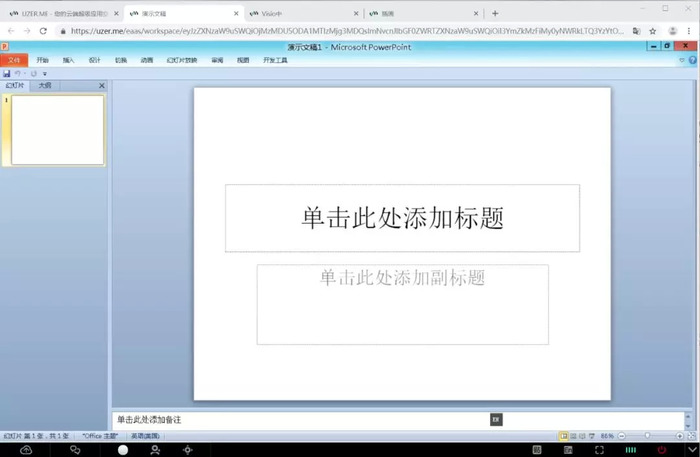The image size is (700, 457).
Task: Click the Save icon in quick access toolbar
Action: 7,74
